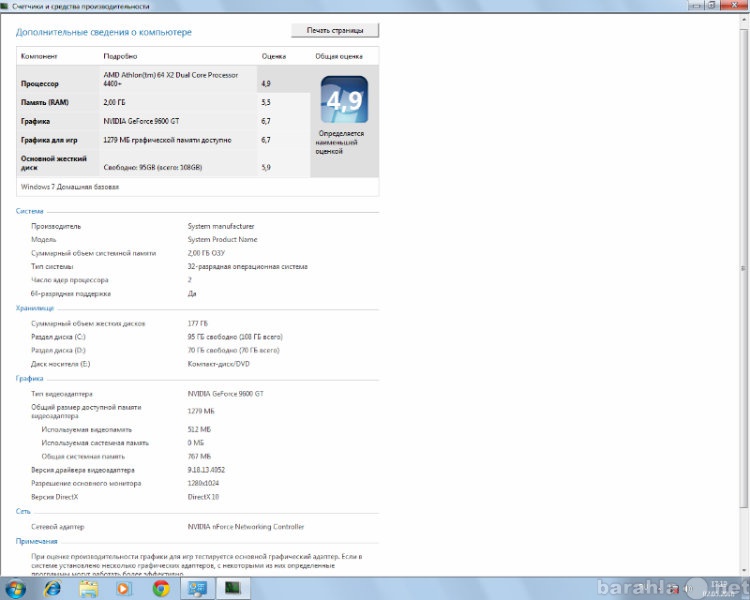This screenshot has height=600, width=750.
Task: Open the taskbar clock and date
Action: coord(720,589)
